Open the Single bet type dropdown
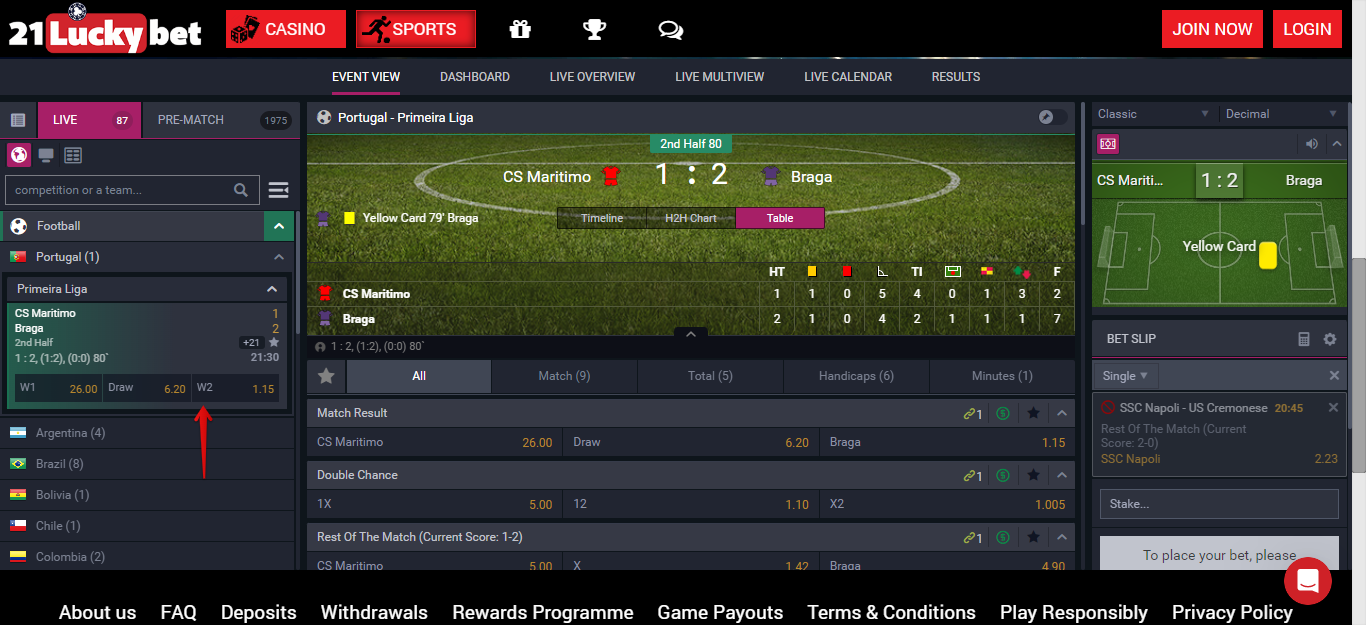This screenshot has width=1366, height=625. tap(1124, 376)
